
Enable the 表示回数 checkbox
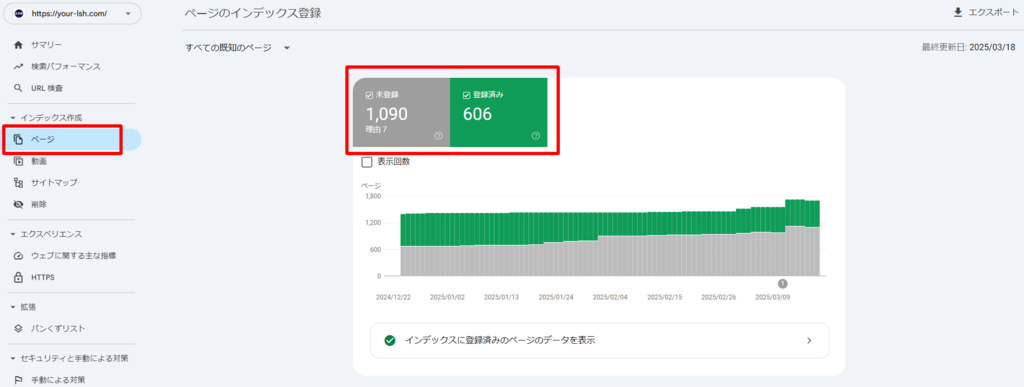click(367, 162)
